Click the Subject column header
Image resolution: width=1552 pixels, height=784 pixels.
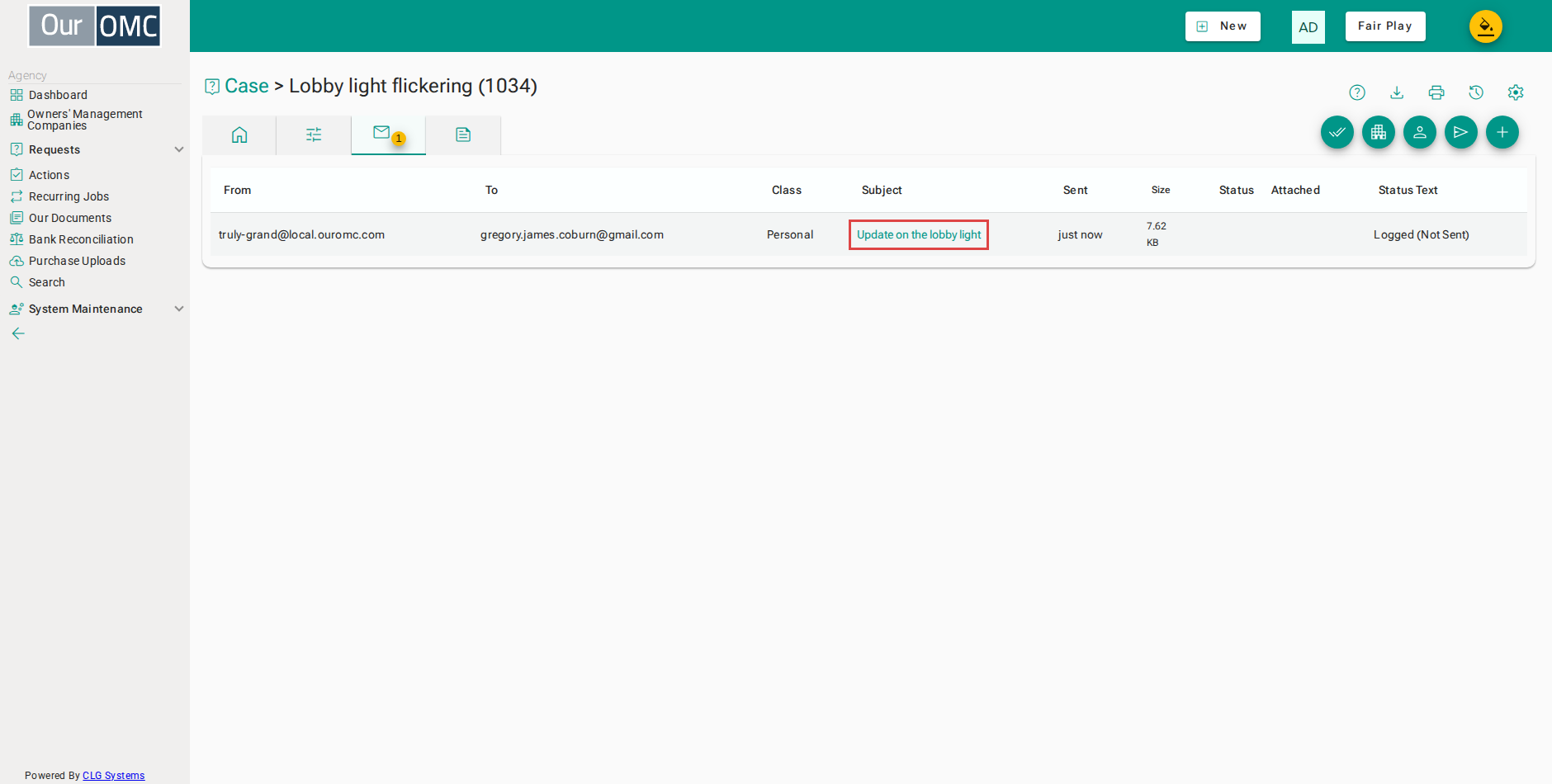point(882,190)
